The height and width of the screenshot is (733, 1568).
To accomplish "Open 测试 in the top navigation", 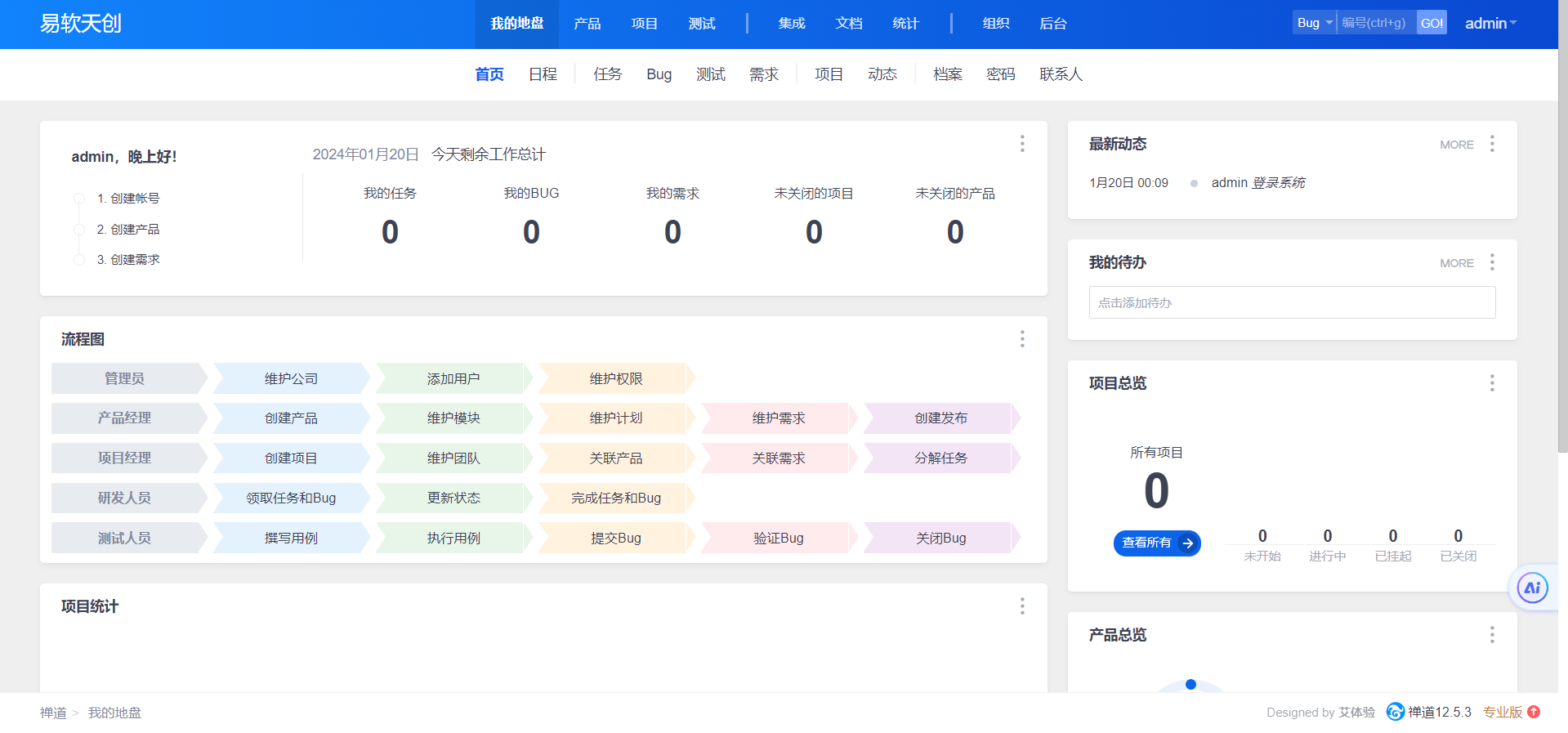I will (702, 24).
